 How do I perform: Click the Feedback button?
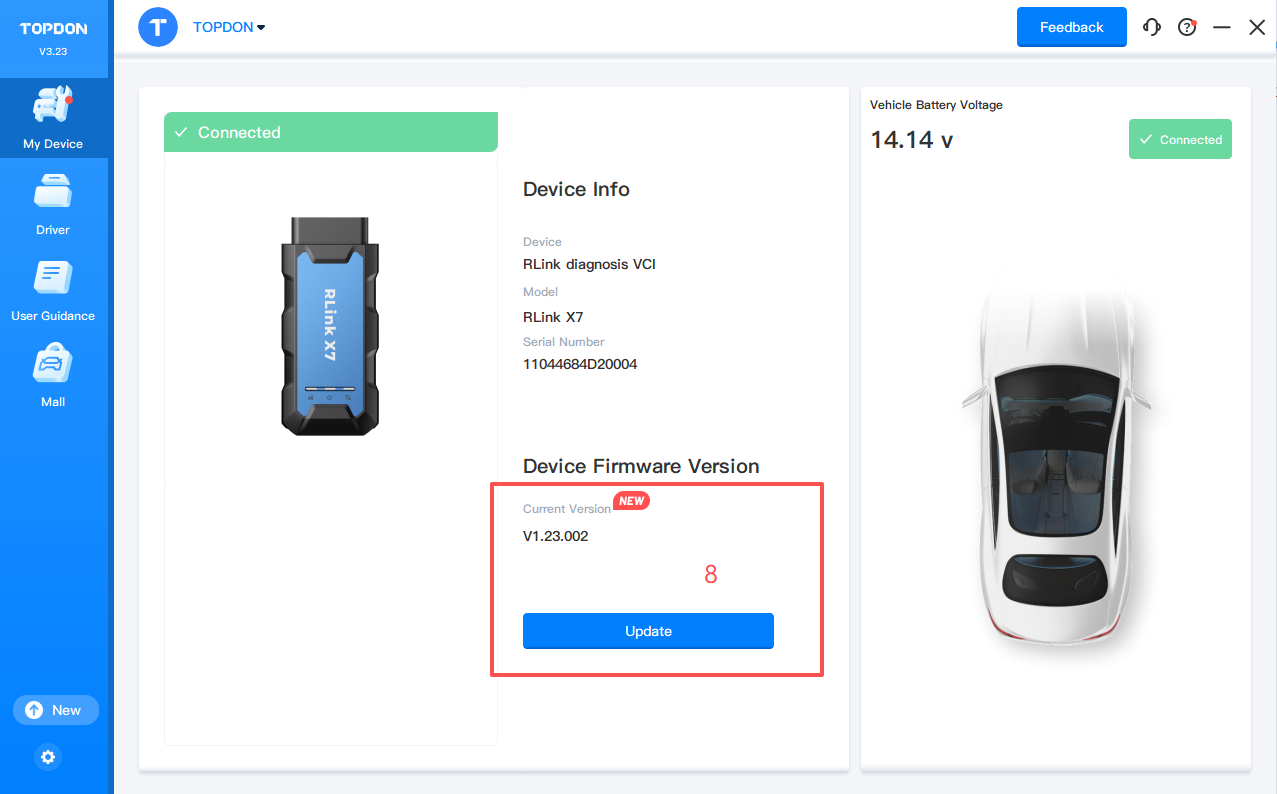[x=1071, y=27]
